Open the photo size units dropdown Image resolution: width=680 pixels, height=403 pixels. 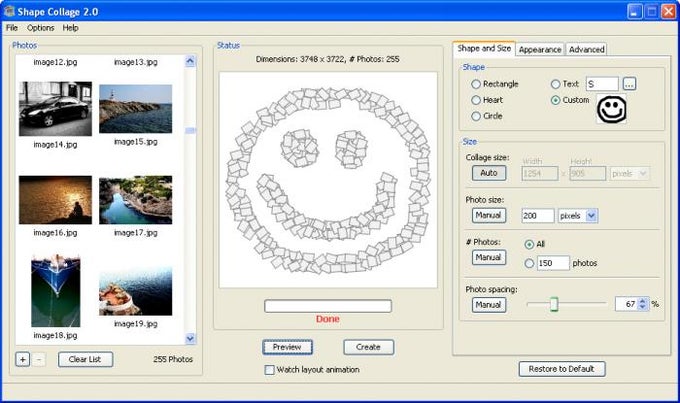[592, 216]
